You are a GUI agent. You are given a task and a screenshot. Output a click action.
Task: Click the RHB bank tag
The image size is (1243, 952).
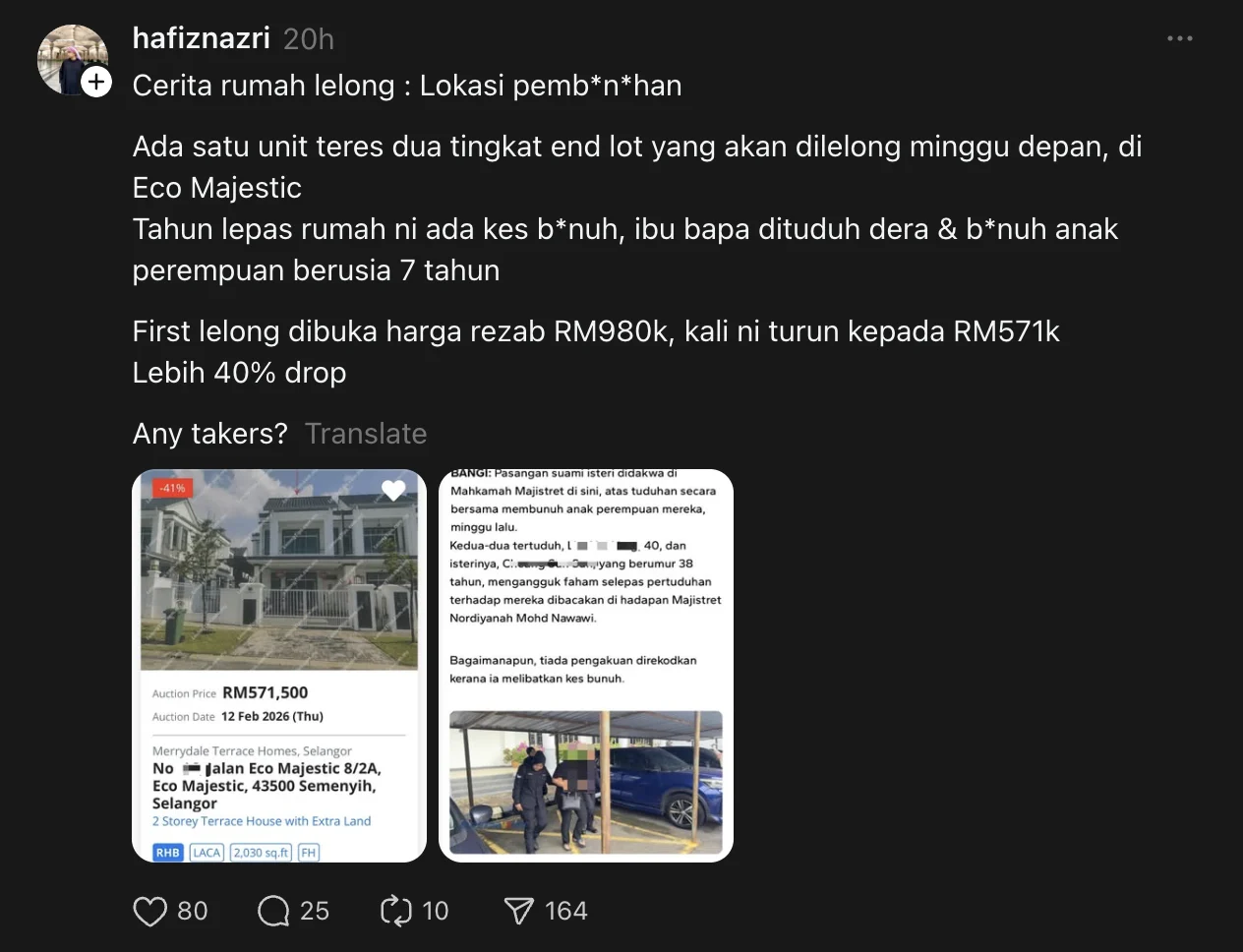[168, 853]
